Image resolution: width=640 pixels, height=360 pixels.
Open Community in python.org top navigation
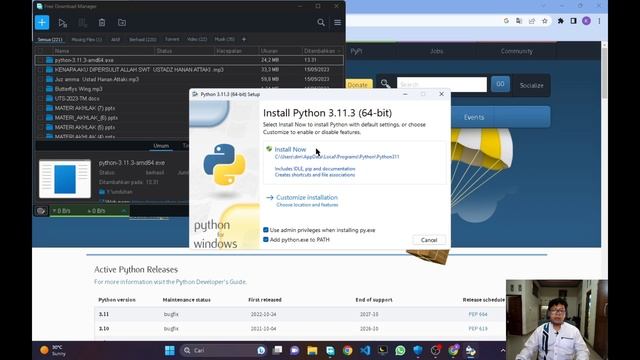coord(517,51)
